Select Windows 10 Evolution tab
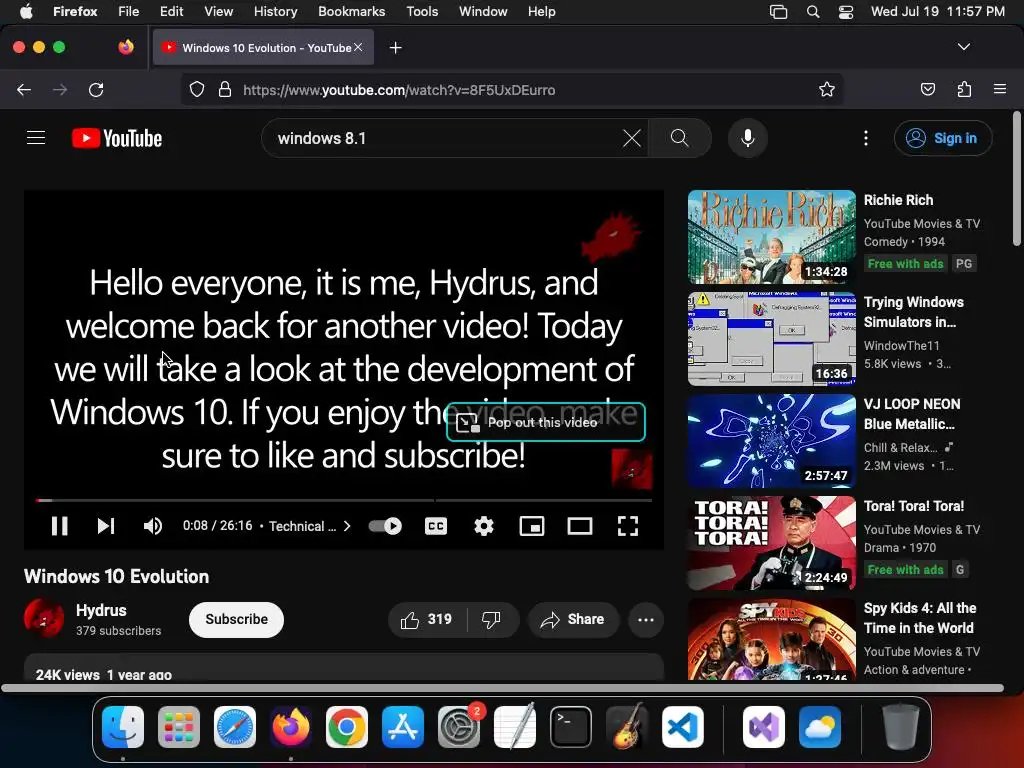The width and height of the screenshot is (1024, 768). [263, 47]
